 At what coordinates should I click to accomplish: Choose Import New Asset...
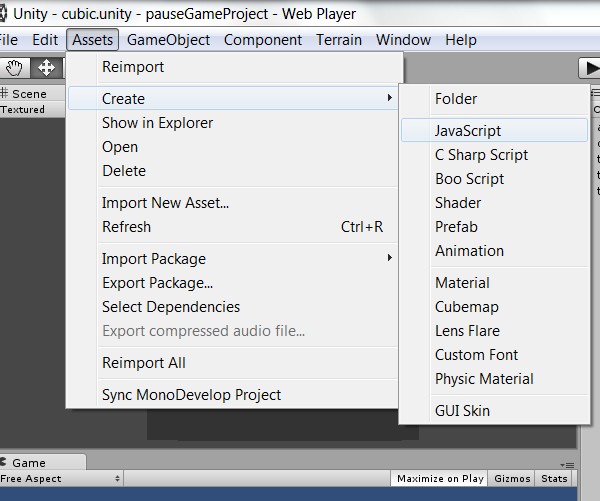233,203
